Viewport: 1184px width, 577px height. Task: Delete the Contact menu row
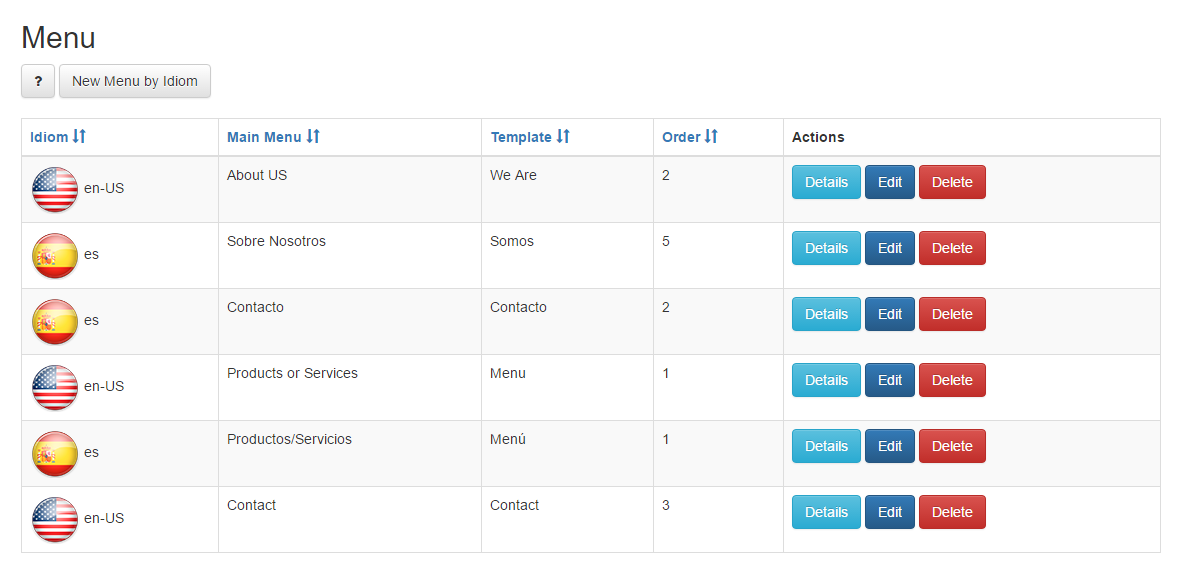[952, 512]
